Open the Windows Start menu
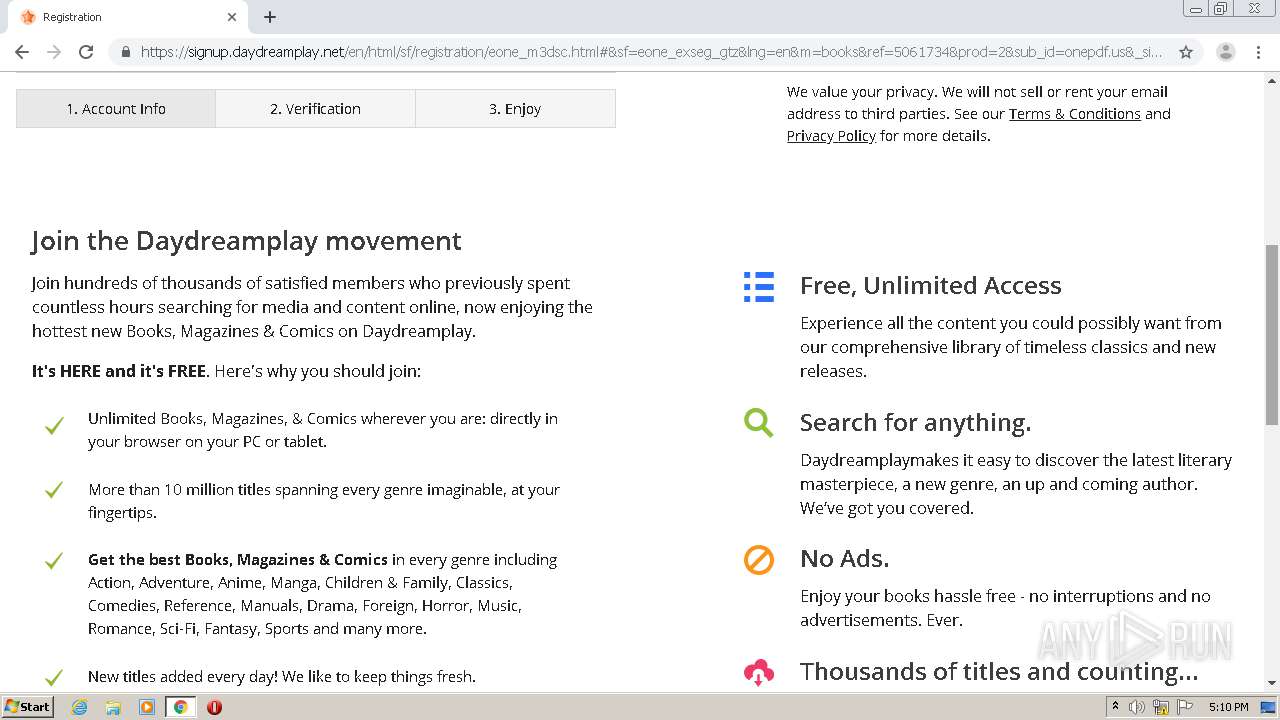This screenshot has height=720, width=1280. click(28, 706)
